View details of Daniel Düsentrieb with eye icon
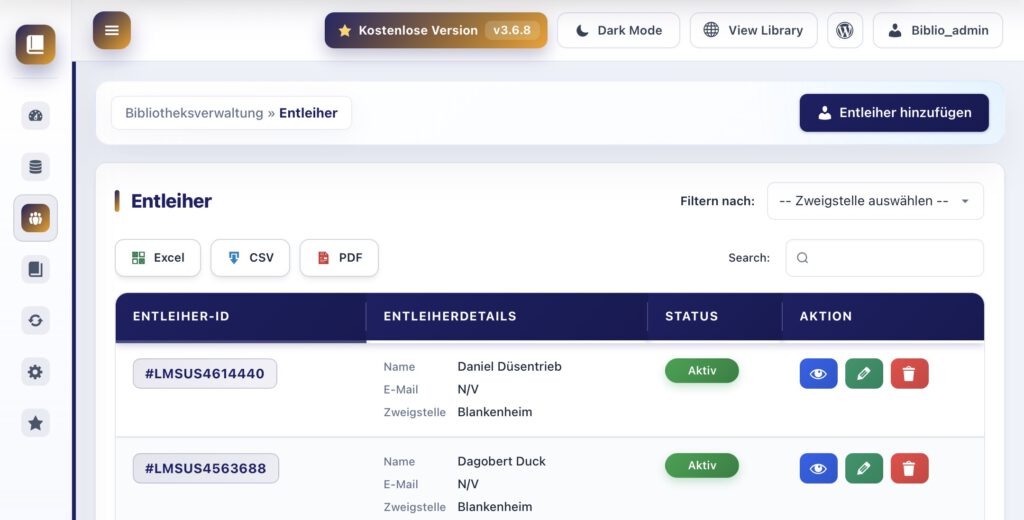The image size is (1024, 520). (818, 374)
